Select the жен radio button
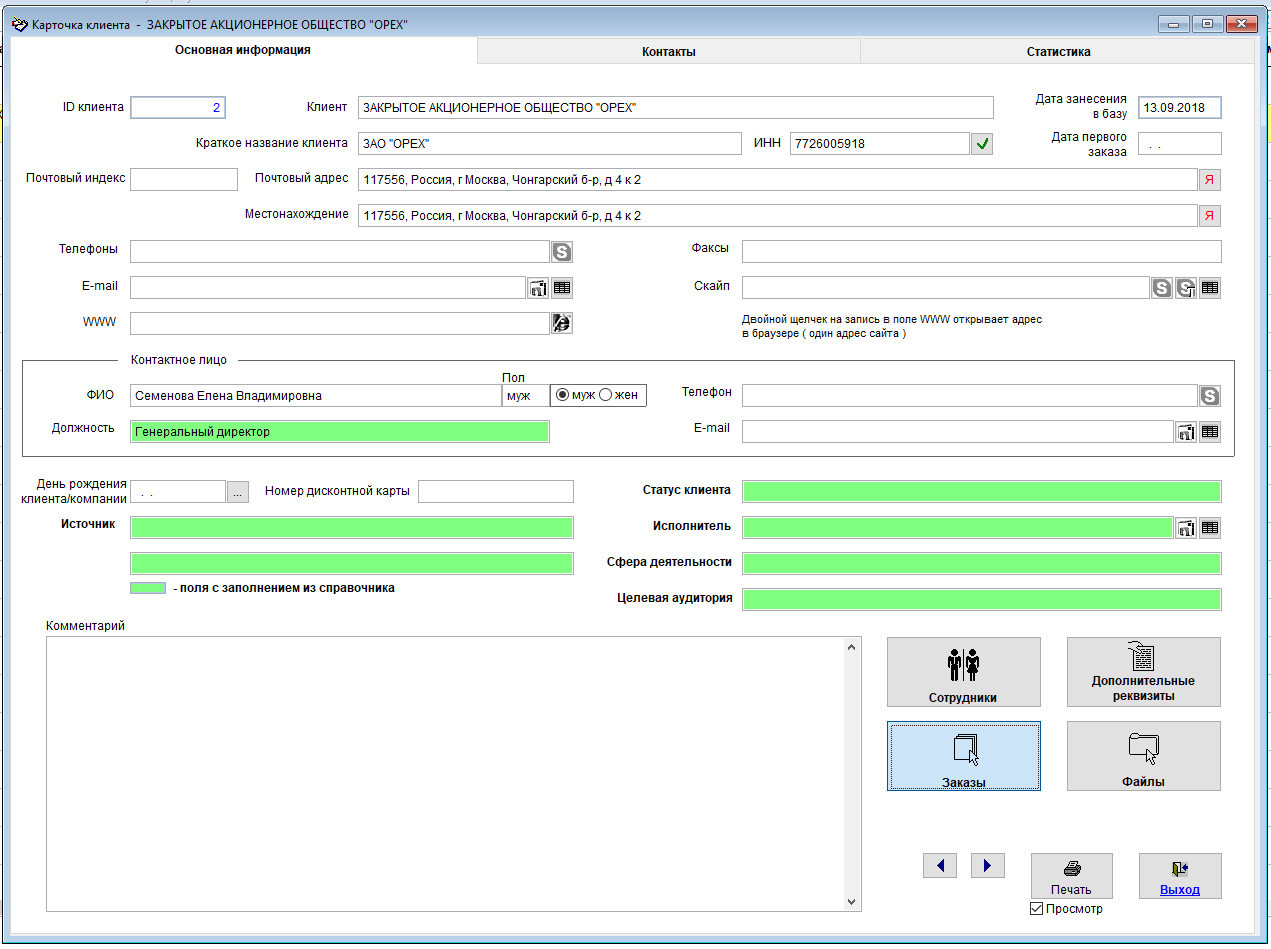The height and width of the screenshot is (949, 1271). (605, 395)
